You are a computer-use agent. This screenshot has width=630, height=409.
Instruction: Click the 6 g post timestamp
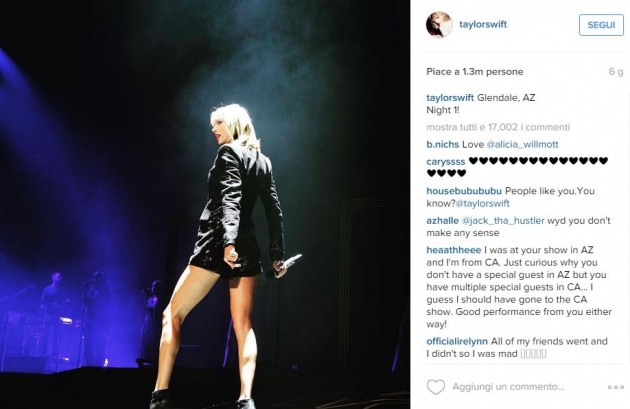click(x=616, y=72)
